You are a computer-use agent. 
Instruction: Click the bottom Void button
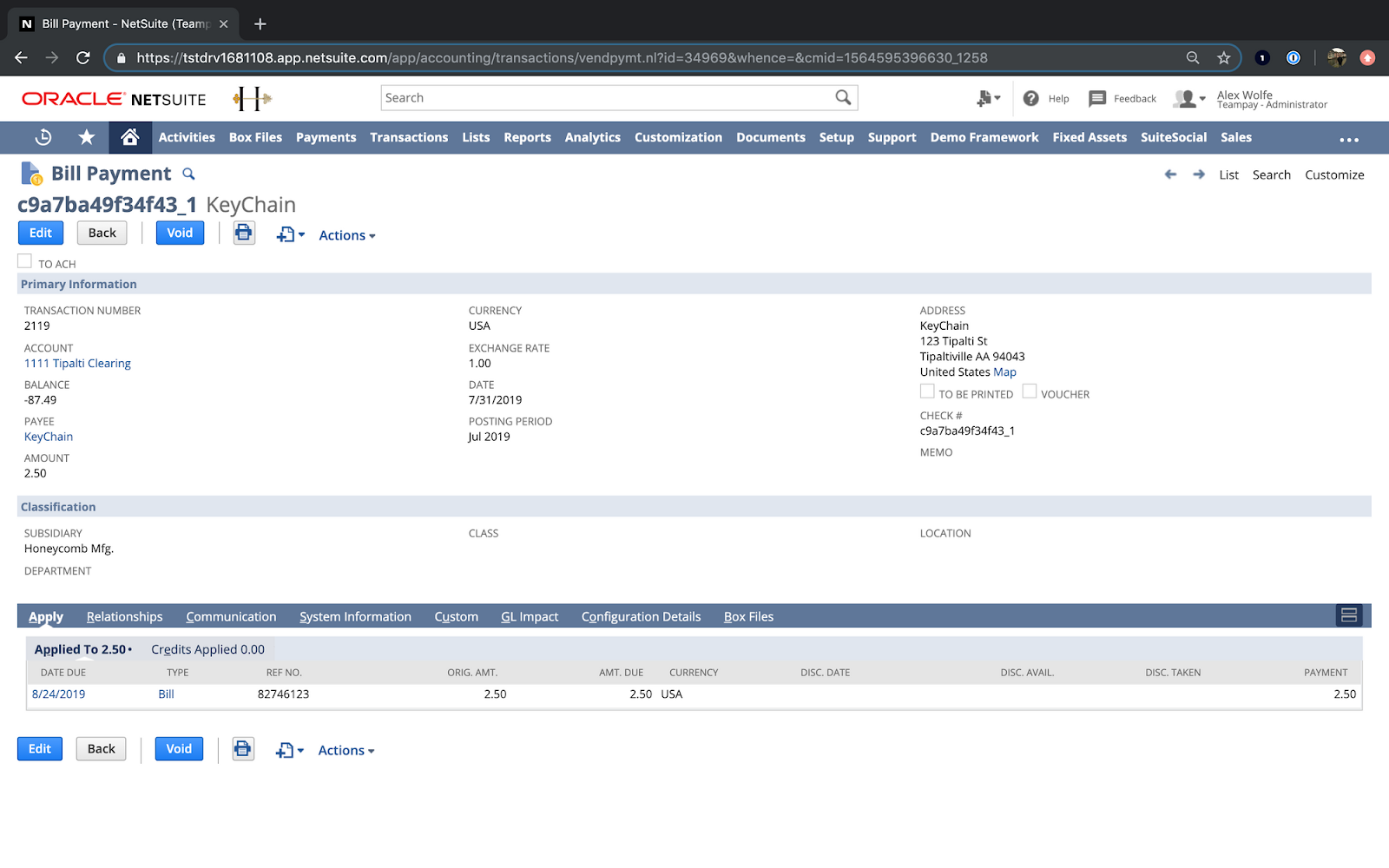pos(179,748)
